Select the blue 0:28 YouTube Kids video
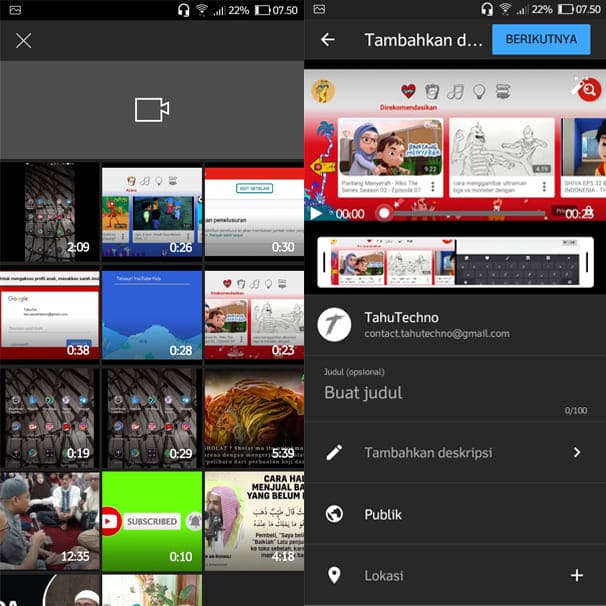The height and width of the screenshot is (606, 606). 152,314
